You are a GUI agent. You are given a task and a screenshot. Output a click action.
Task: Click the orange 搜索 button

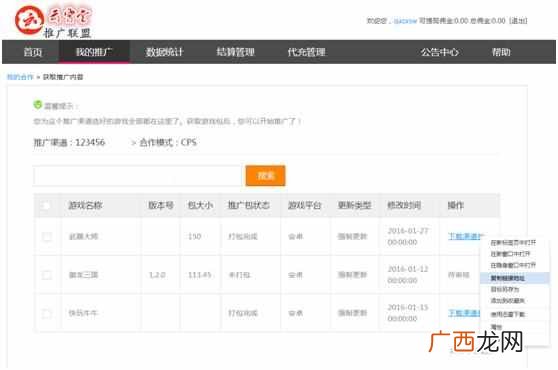(x=265, y=176)
